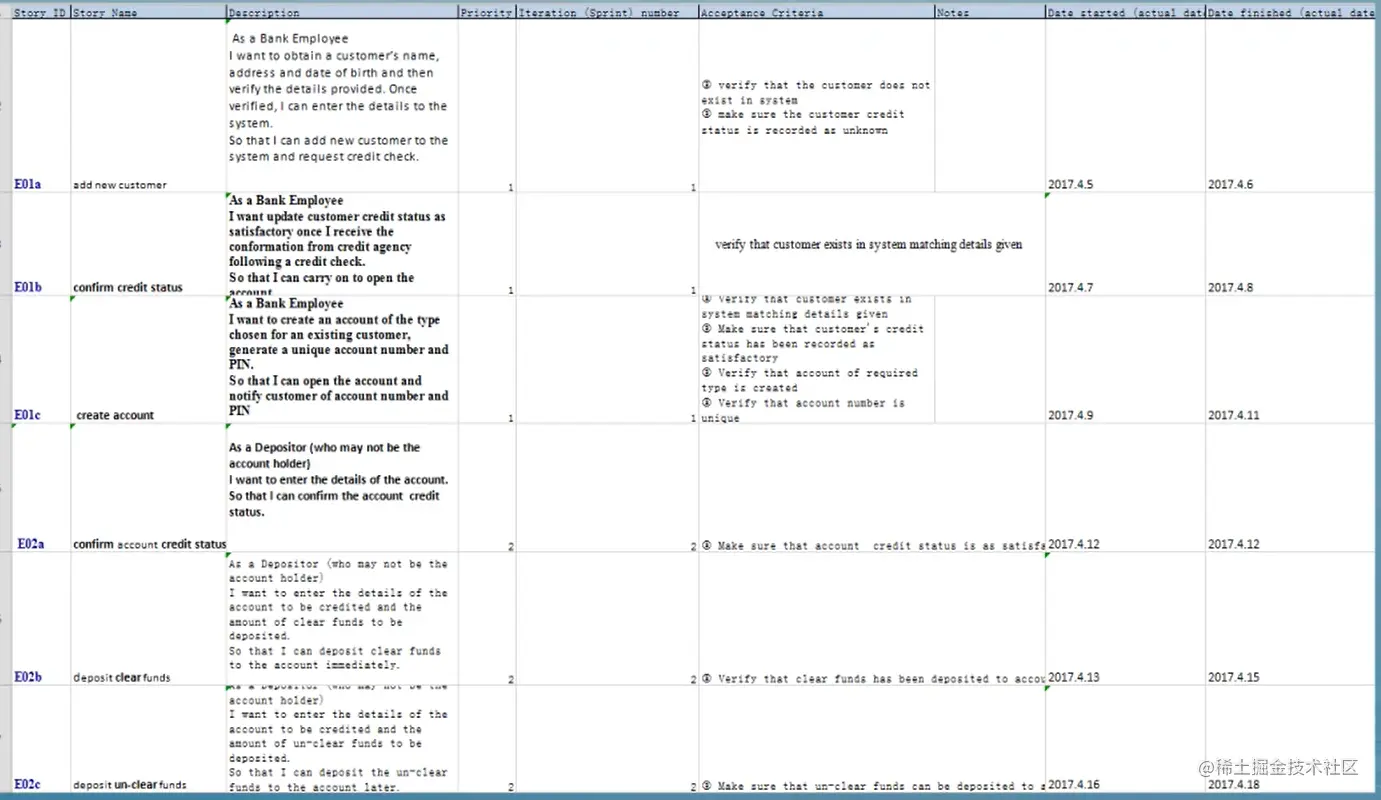
Task: Click the E01a description about obtaining customer's name
Action: click(x=338, y=98)
